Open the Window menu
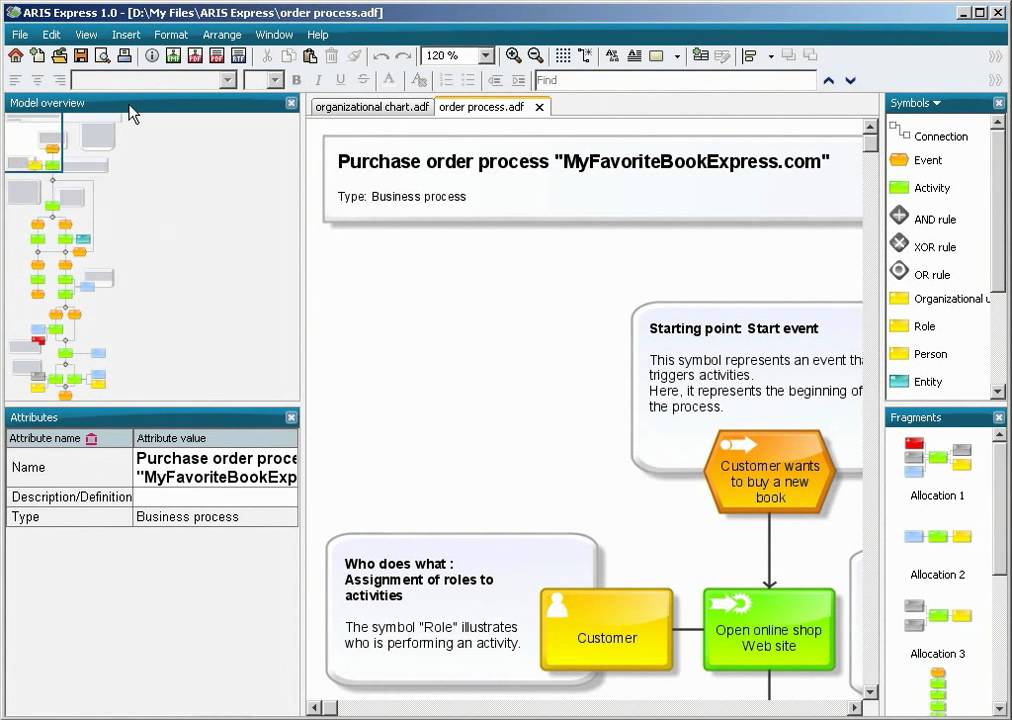 point(274,35)
